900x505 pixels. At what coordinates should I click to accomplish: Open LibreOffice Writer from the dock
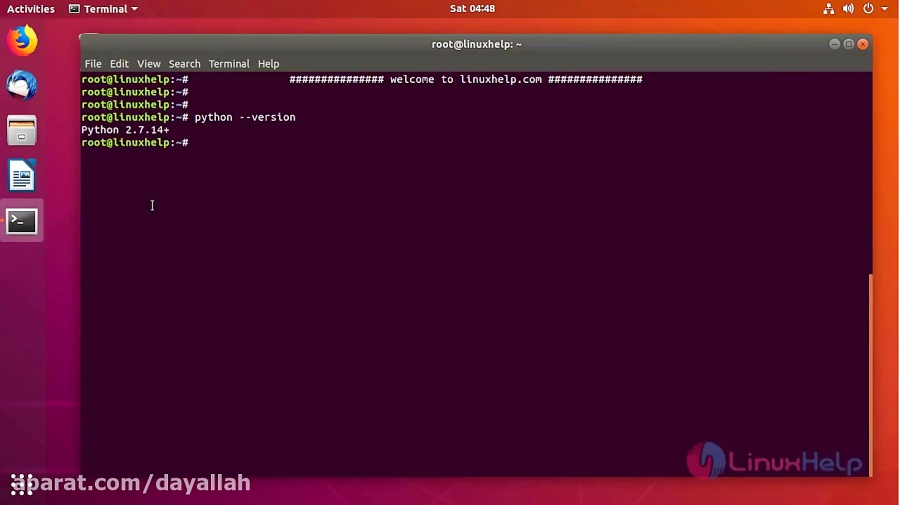coord(22,175)
